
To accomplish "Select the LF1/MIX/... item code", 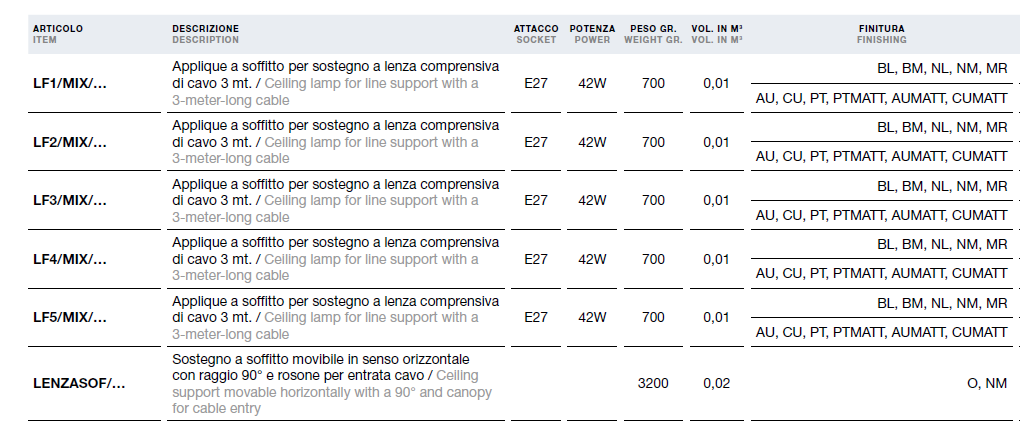I will tap(70, 84).
